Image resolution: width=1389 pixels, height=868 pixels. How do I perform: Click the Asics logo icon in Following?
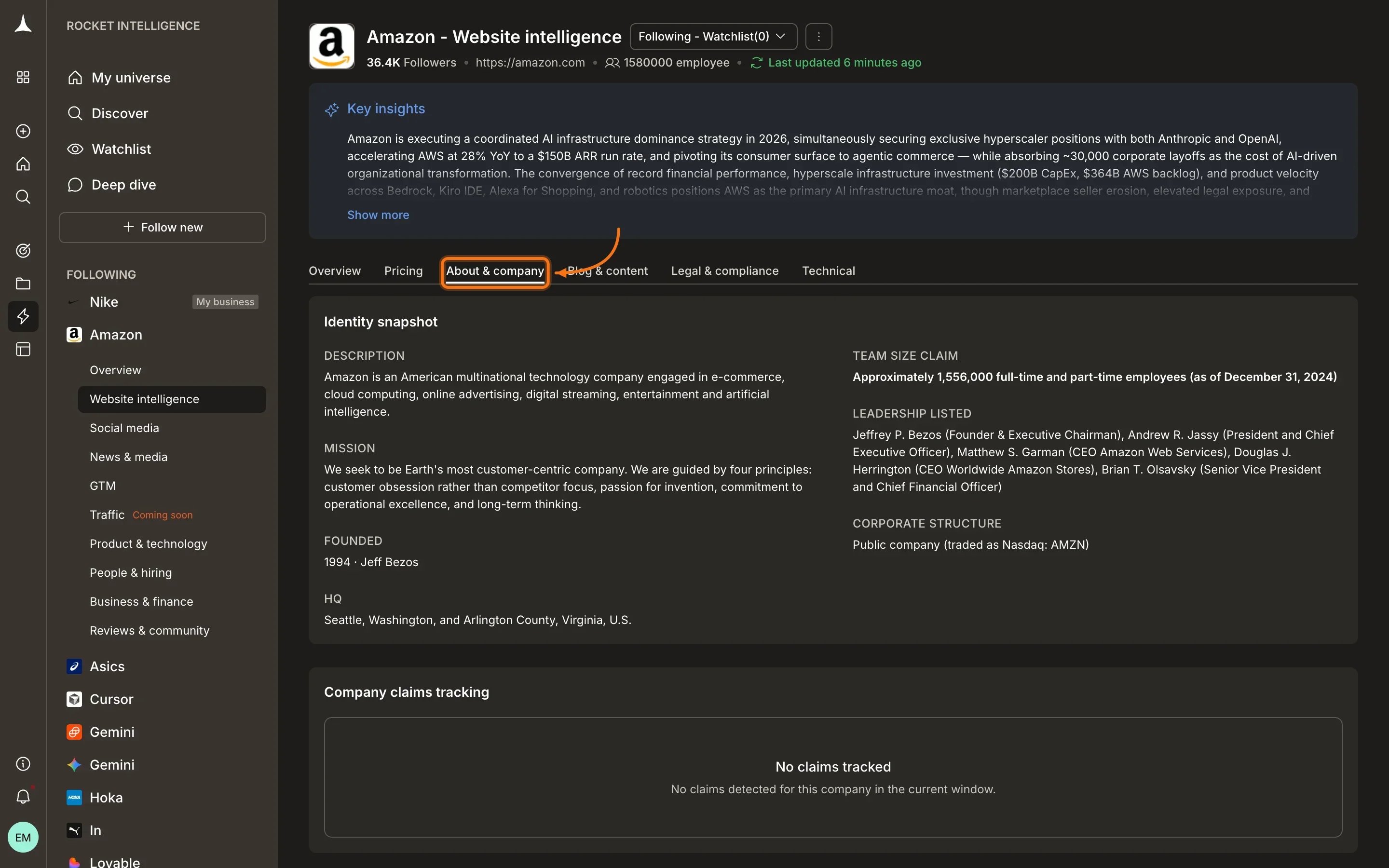[x=74, y=666]
